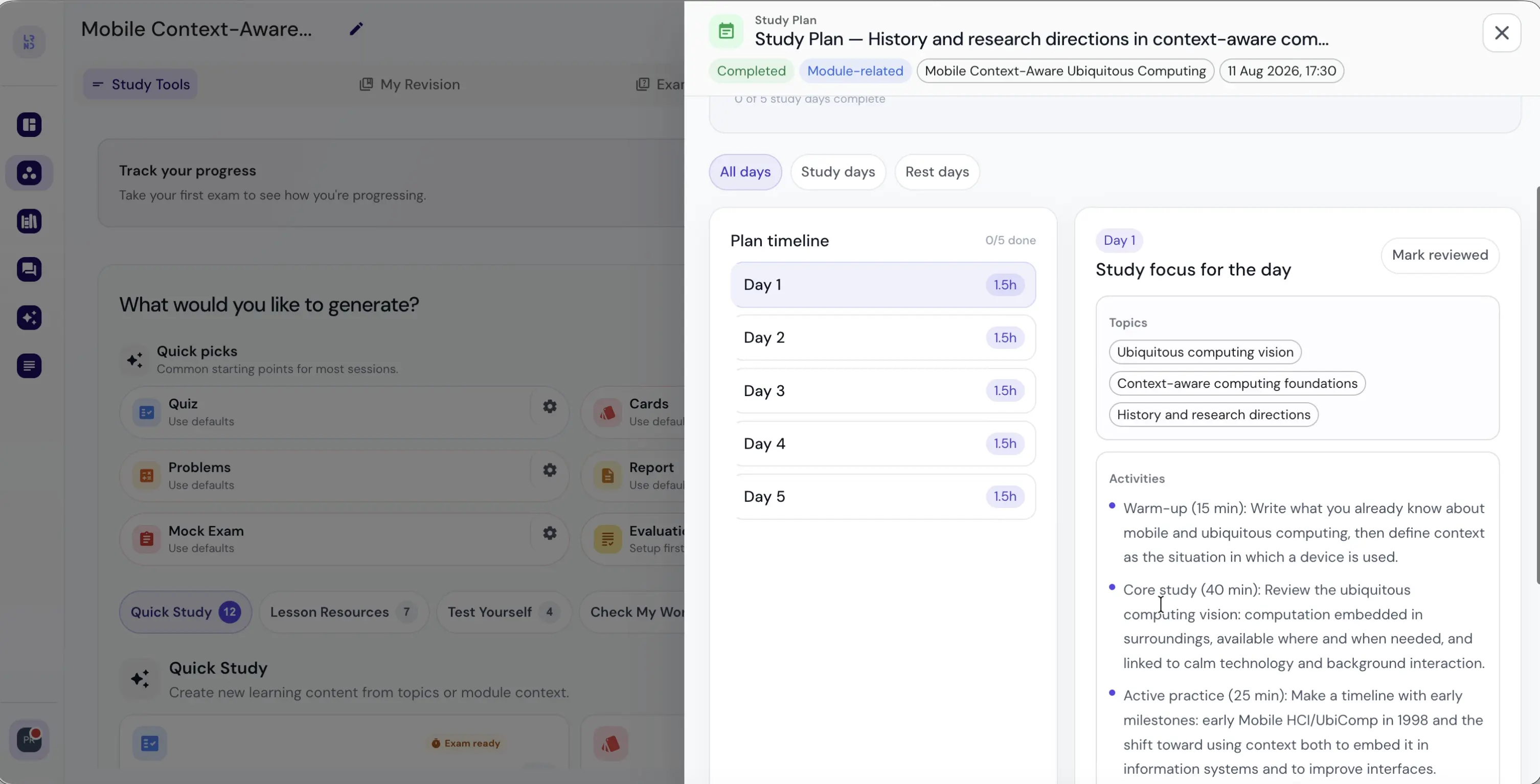Open Test Yourself category tab

(504, 612)
